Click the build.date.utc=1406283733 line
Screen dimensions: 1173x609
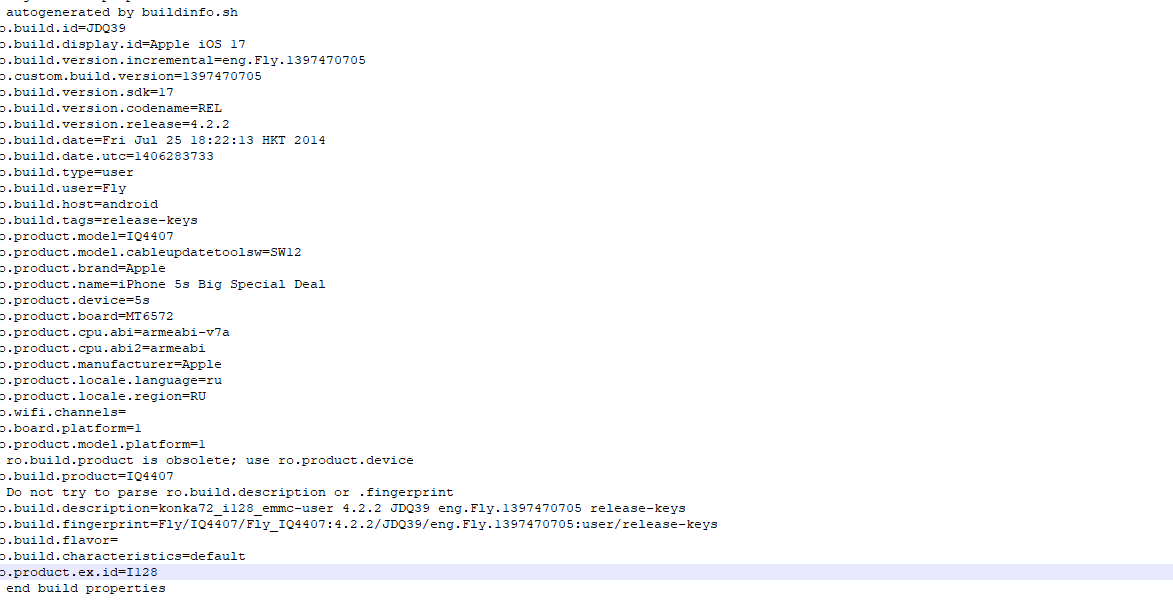pos(107,156)
